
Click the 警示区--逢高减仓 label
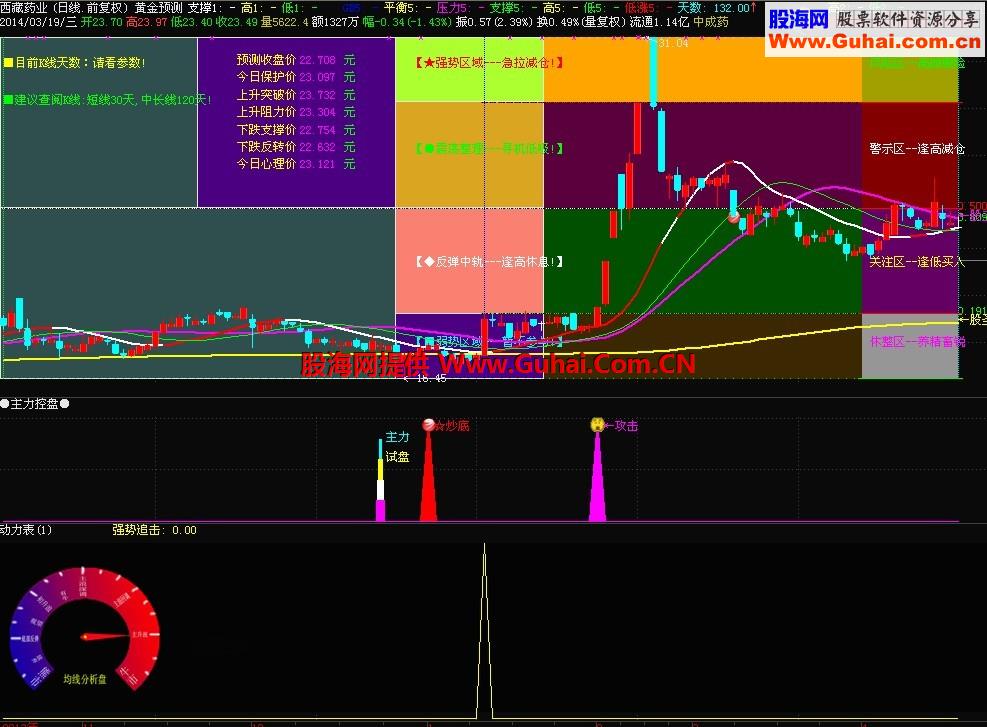916,149
